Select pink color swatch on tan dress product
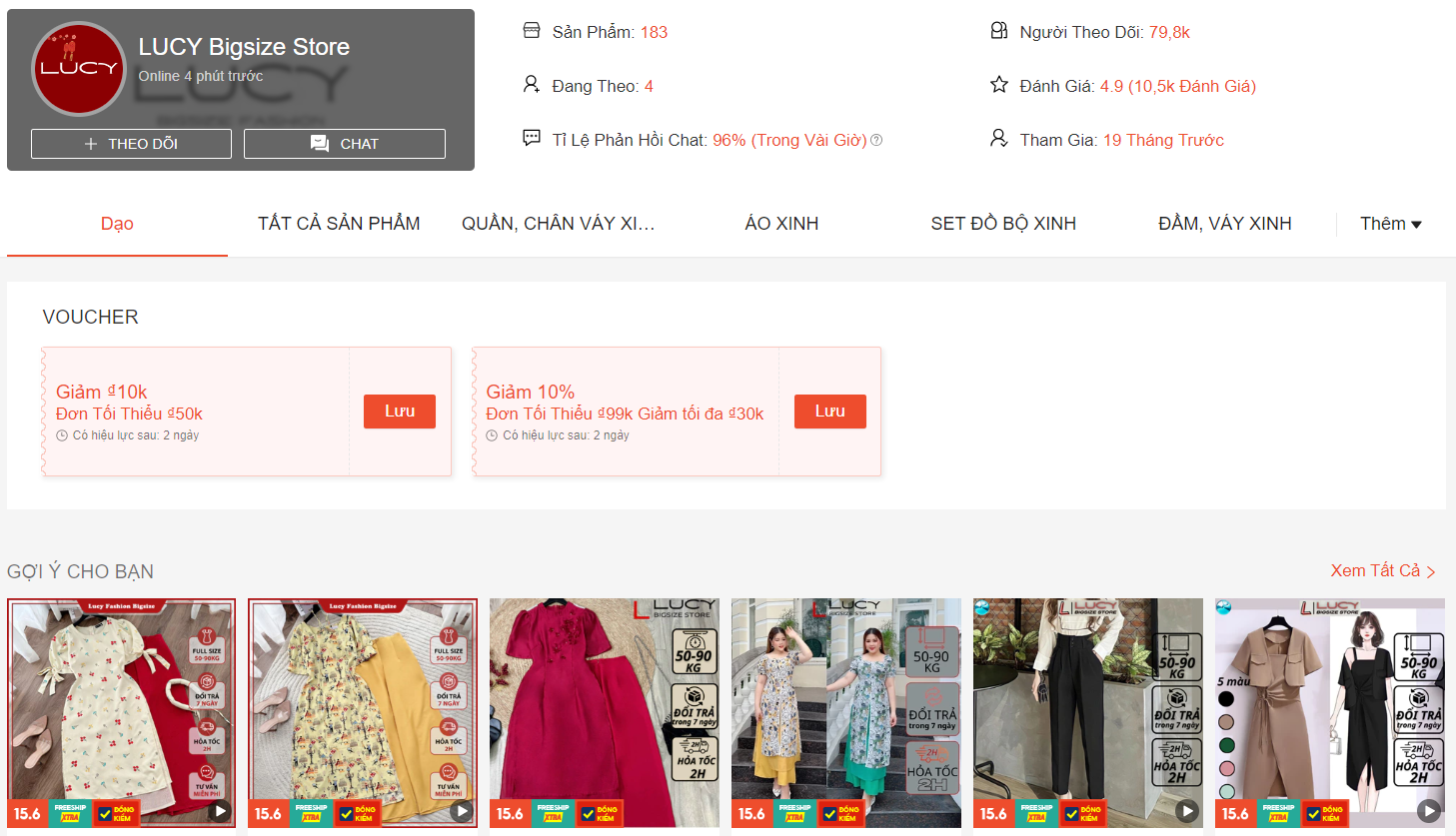The height and width of the screenshot is (836, 1456). 1226,768
